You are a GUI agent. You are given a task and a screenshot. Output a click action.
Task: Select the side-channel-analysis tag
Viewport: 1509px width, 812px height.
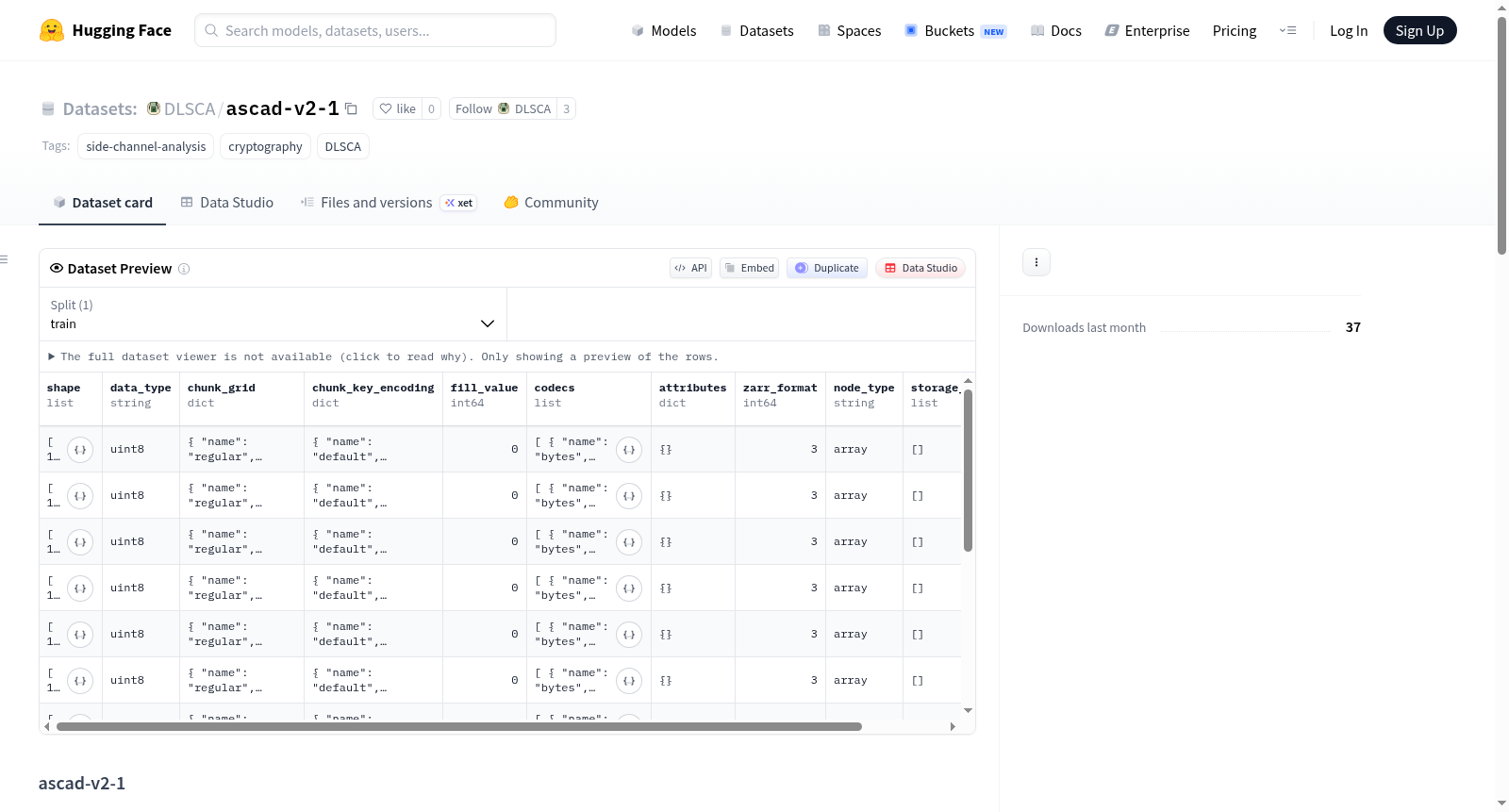click(x=146, y=146)
